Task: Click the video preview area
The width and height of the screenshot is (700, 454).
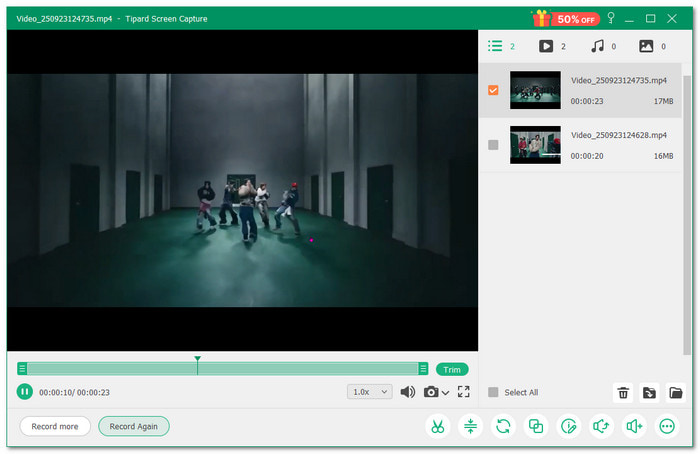Action: tap(242, 190)
